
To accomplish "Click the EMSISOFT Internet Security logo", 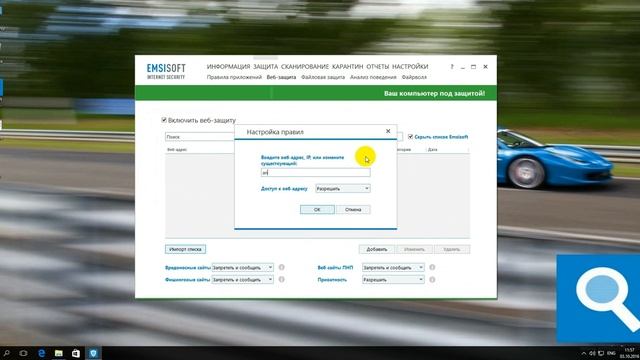I will tap(166, 71).
